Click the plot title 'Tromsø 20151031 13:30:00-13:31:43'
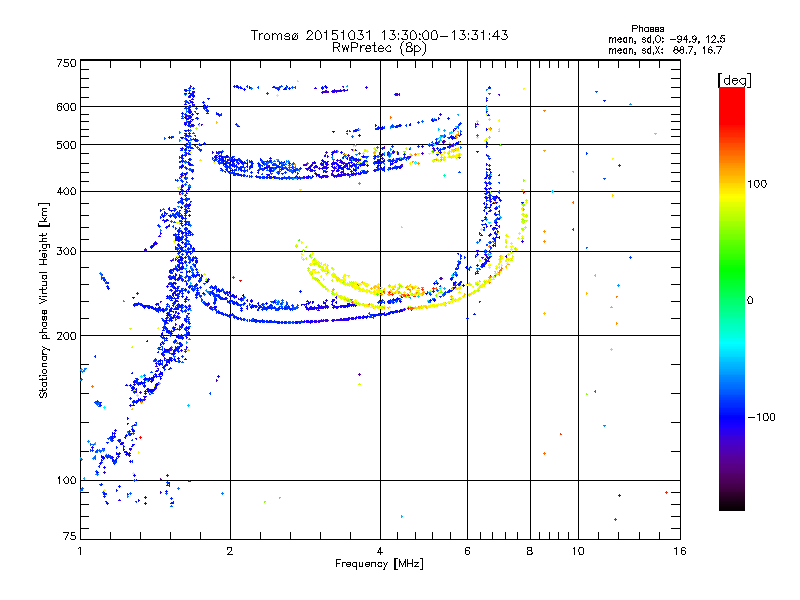This screenshot has height=600, width=800. click(379, 35)
